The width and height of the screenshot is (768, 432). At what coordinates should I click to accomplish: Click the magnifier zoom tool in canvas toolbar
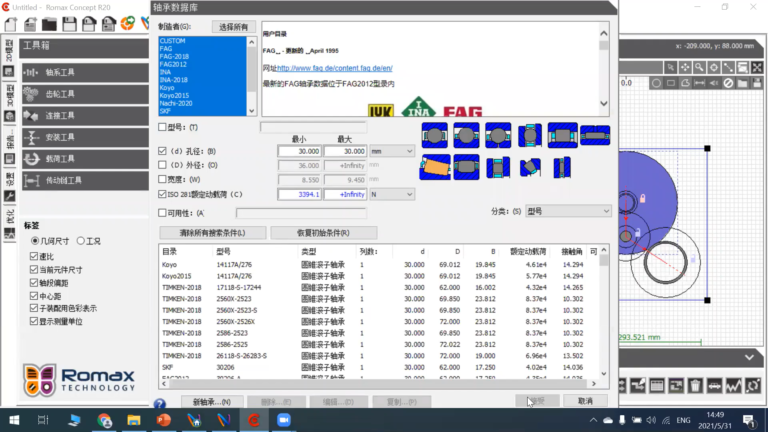point(699,68)
